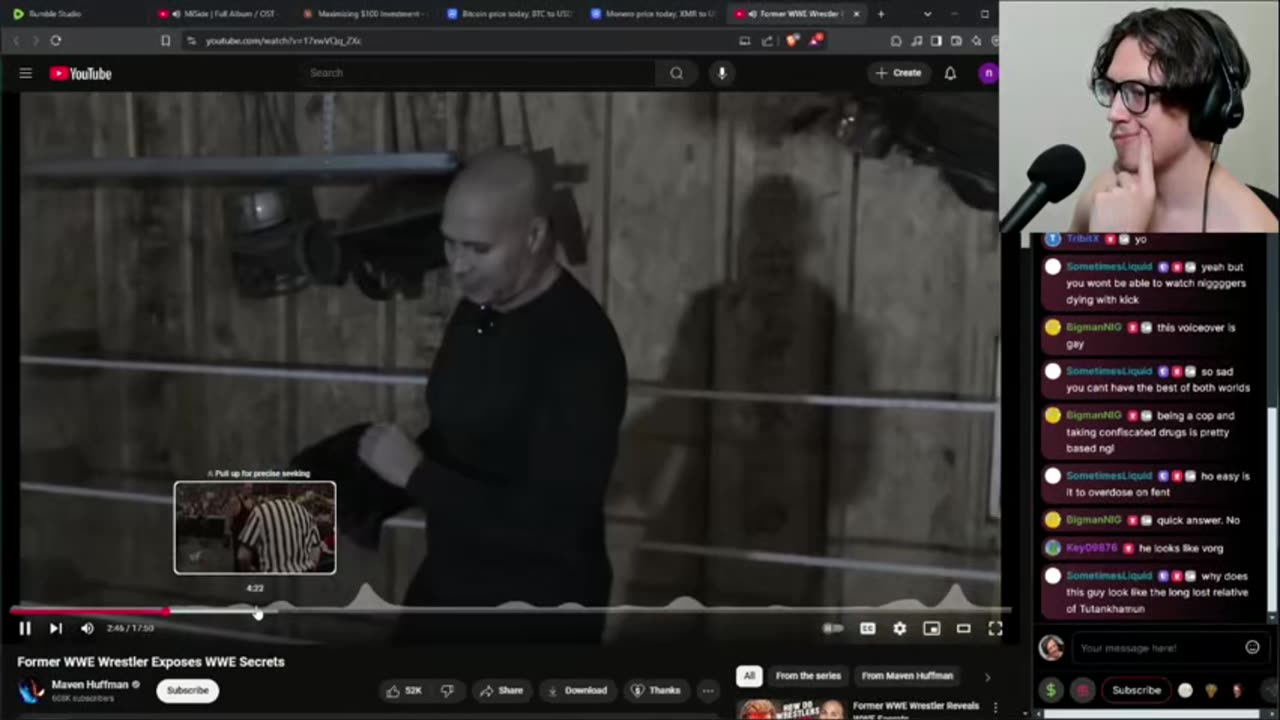Select From the series chip
Image resolution: width=1280 pixels, height=720 pixels.
click(x=808, y=676)
